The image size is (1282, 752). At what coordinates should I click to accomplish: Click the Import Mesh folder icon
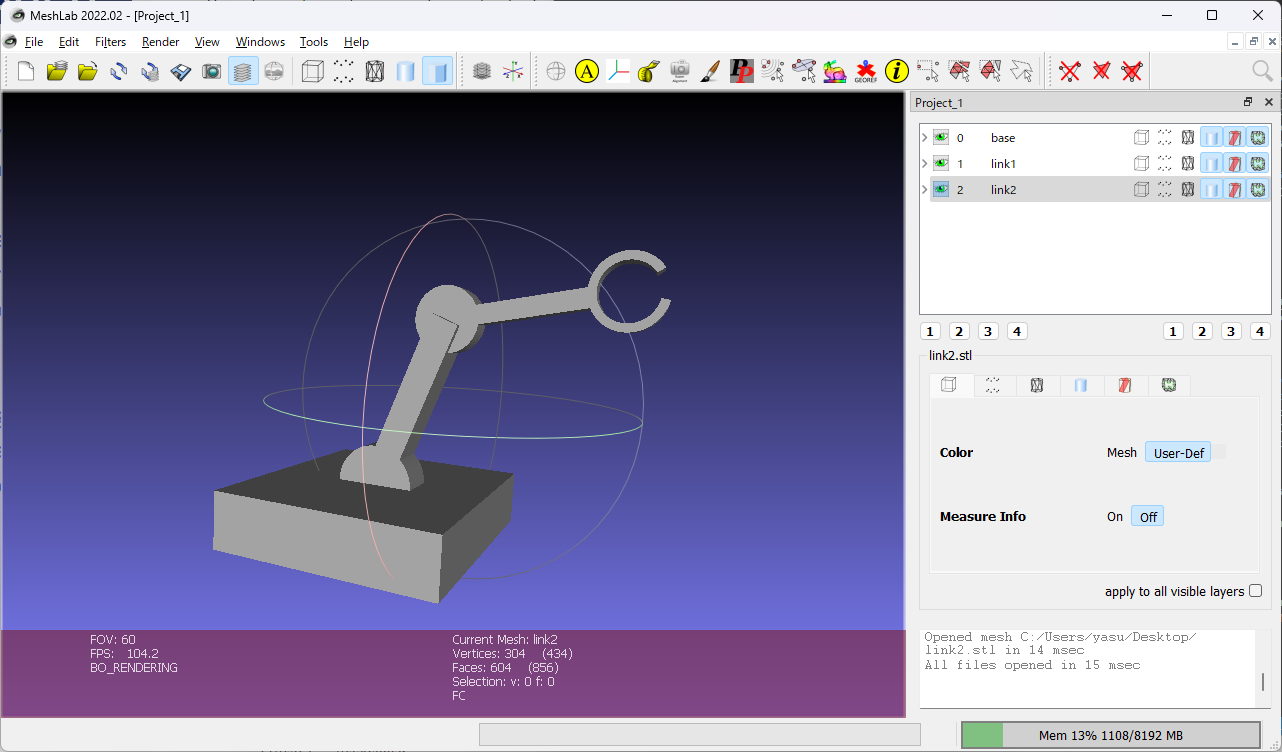point(88,71)
